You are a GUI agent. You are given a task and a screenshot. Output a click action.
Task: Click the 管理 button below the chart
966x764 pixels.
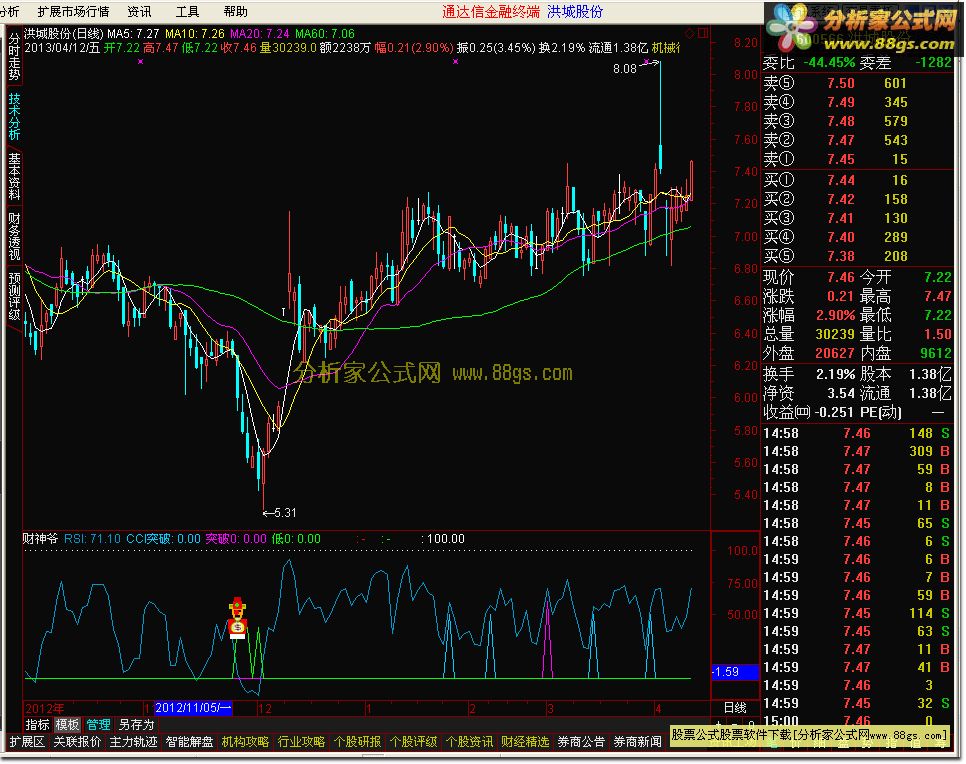click(99, 725)
